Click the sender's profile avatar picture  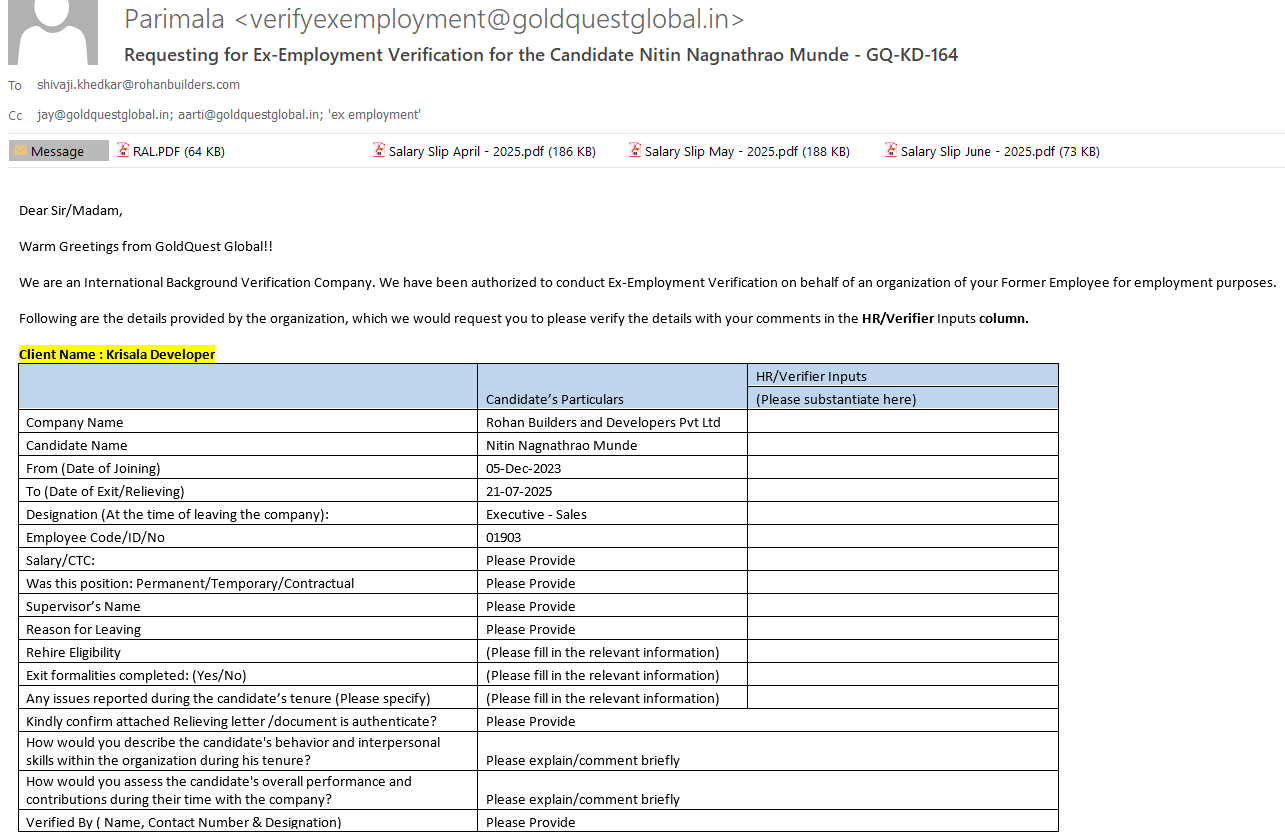click(x=52, y=32)
